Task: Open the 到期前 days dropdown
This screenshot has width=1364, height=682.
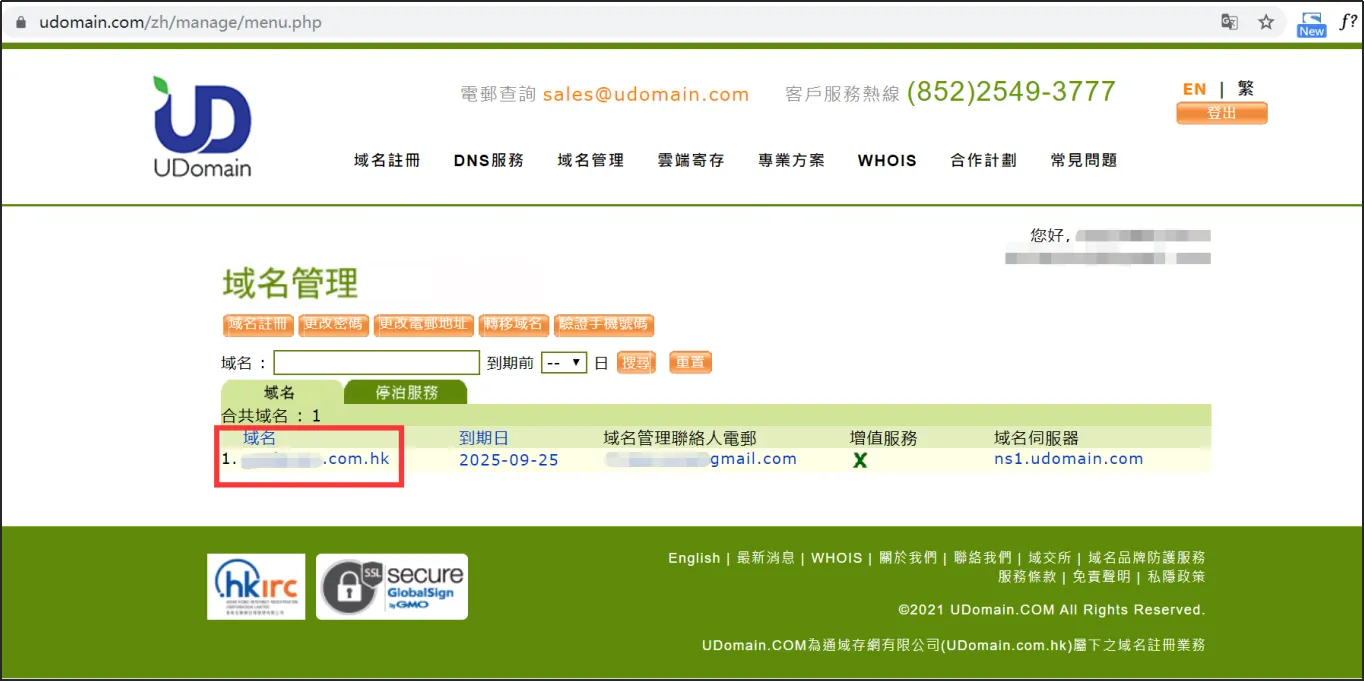Action: (563, 363)
